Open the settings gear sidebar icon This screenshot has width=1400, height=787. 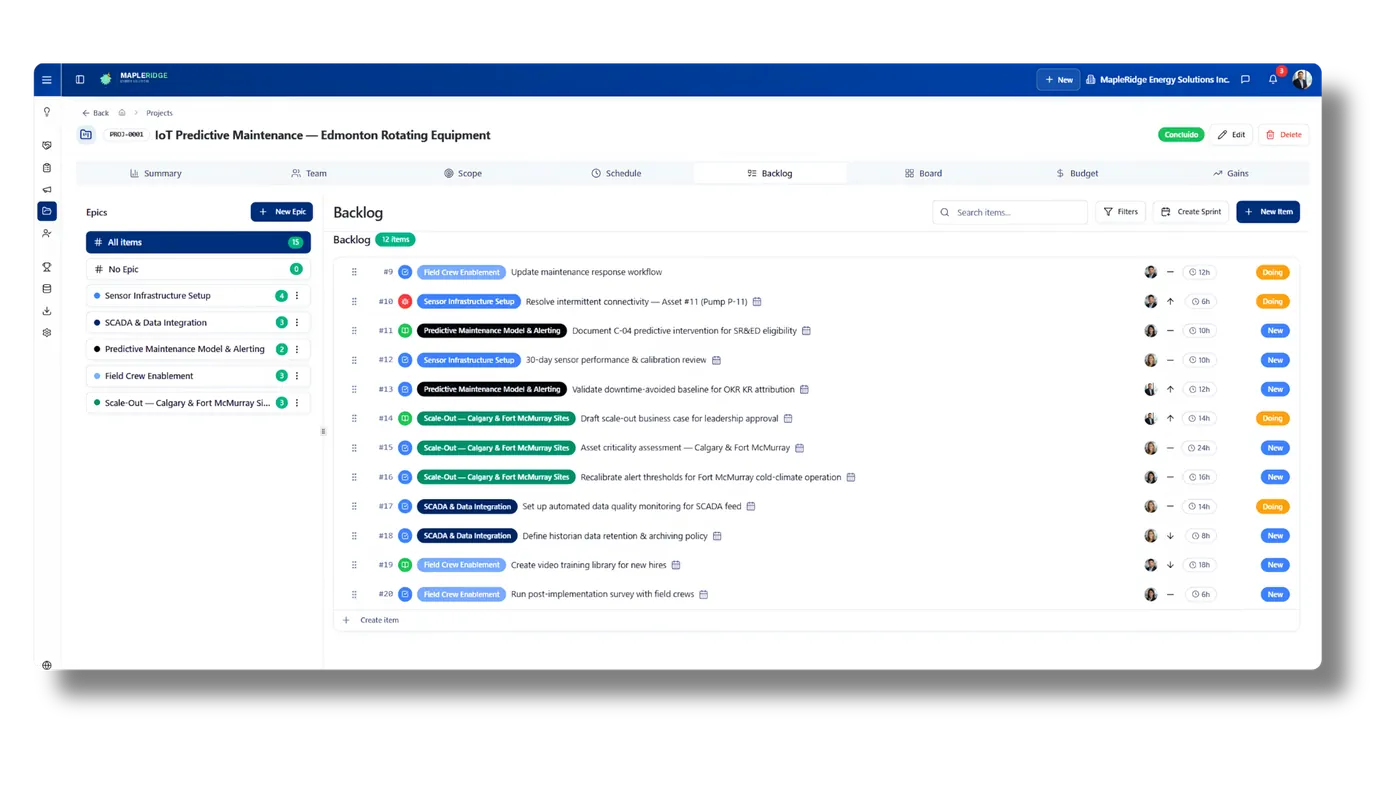click(47, 333)
